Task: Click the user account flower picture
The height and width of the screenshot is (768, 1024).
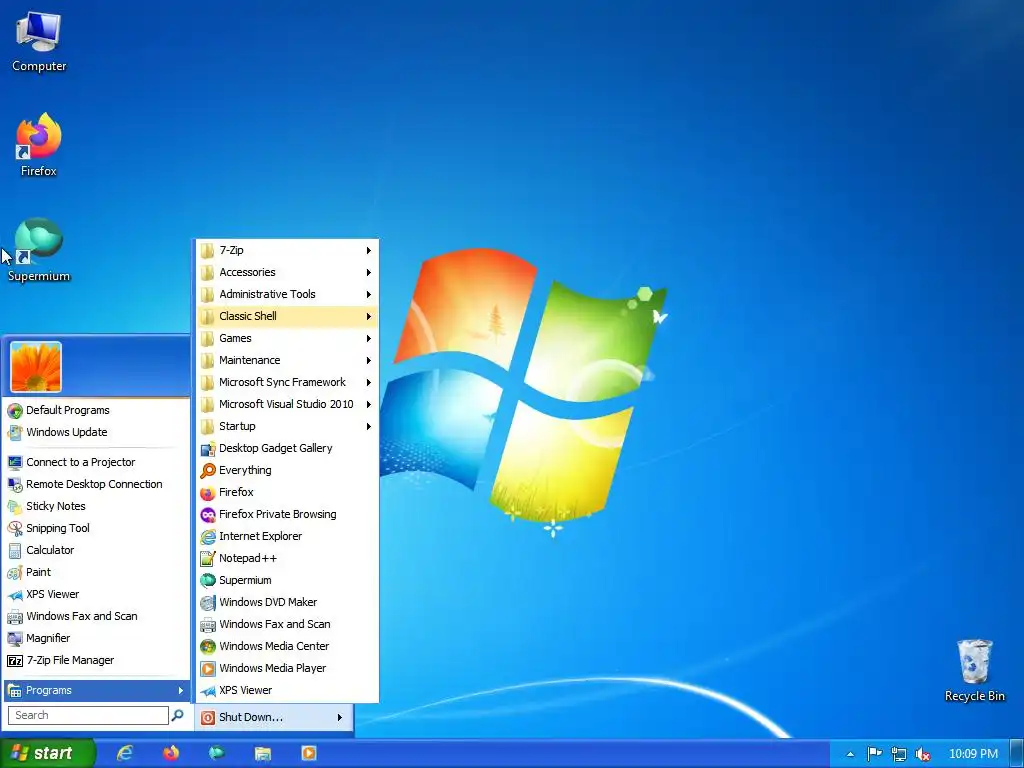Action: (36, 367)
